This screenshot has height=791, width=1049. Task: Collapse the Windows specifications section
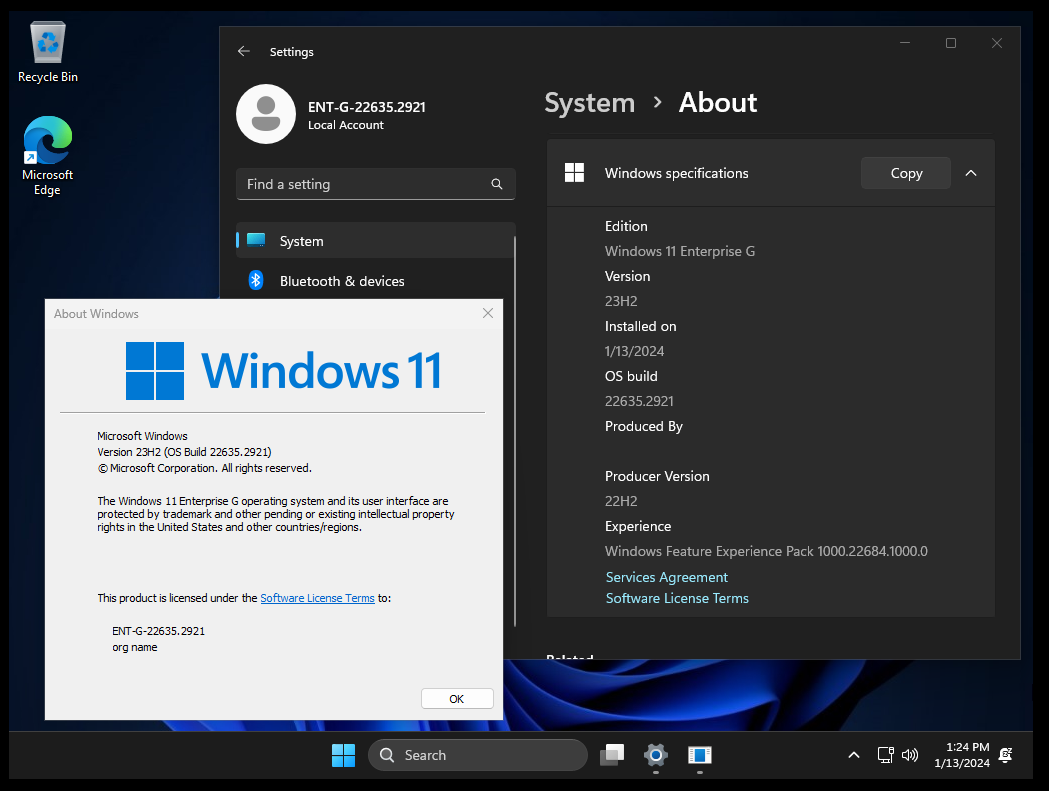[971, 173]
